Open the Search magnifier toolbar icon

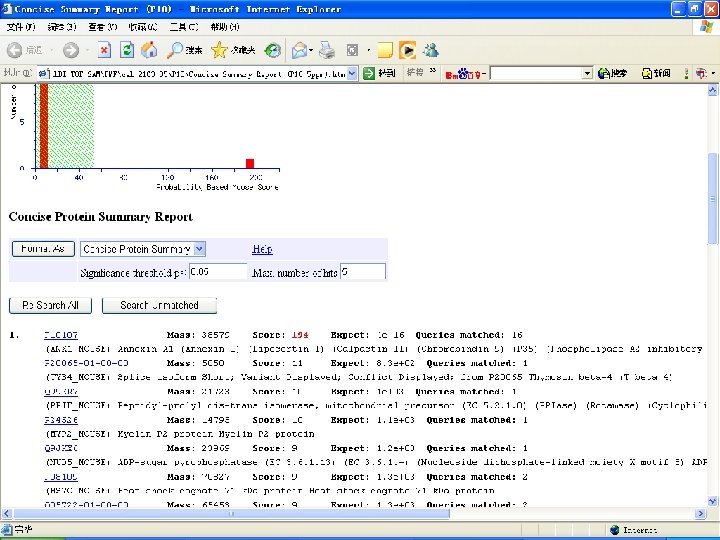point(176,50)
